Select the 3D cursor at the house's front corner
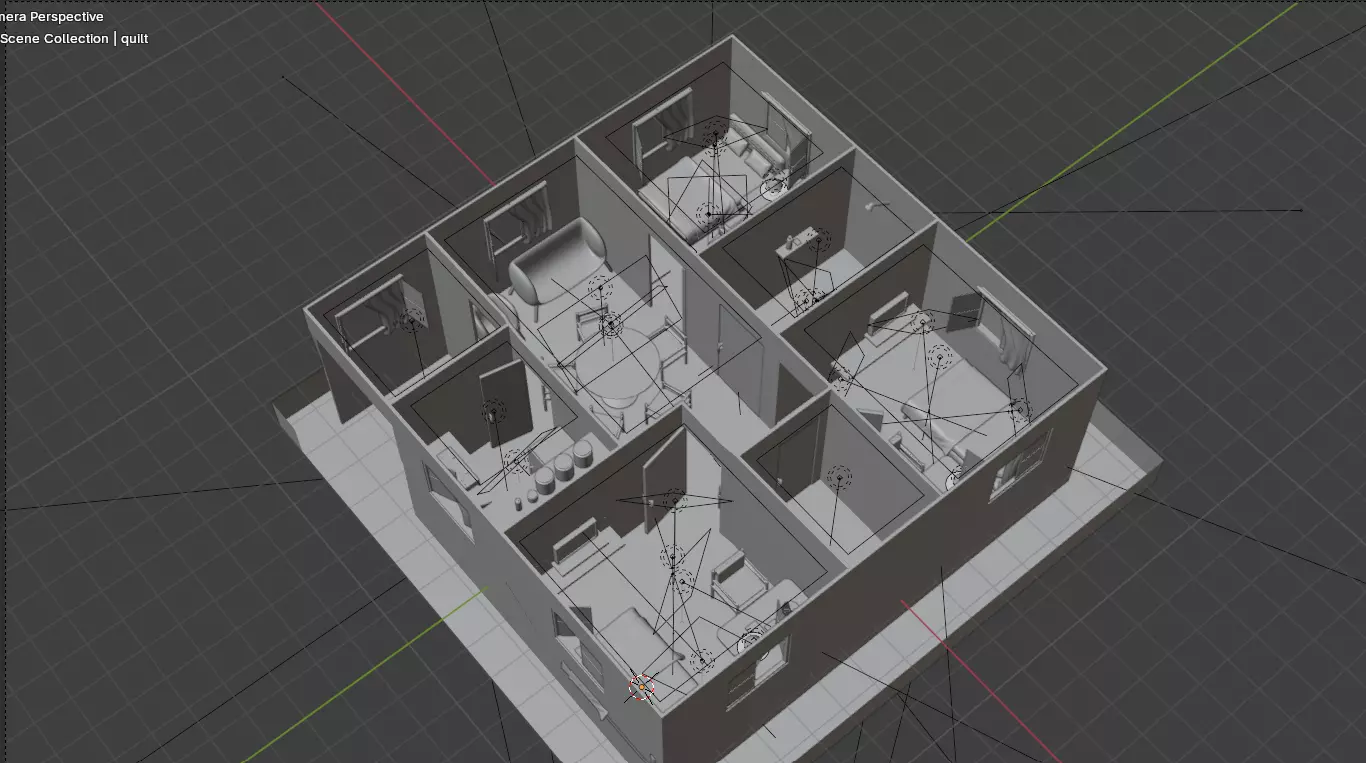Screen dimensions: 1366x763 click(x=641, y=688)
